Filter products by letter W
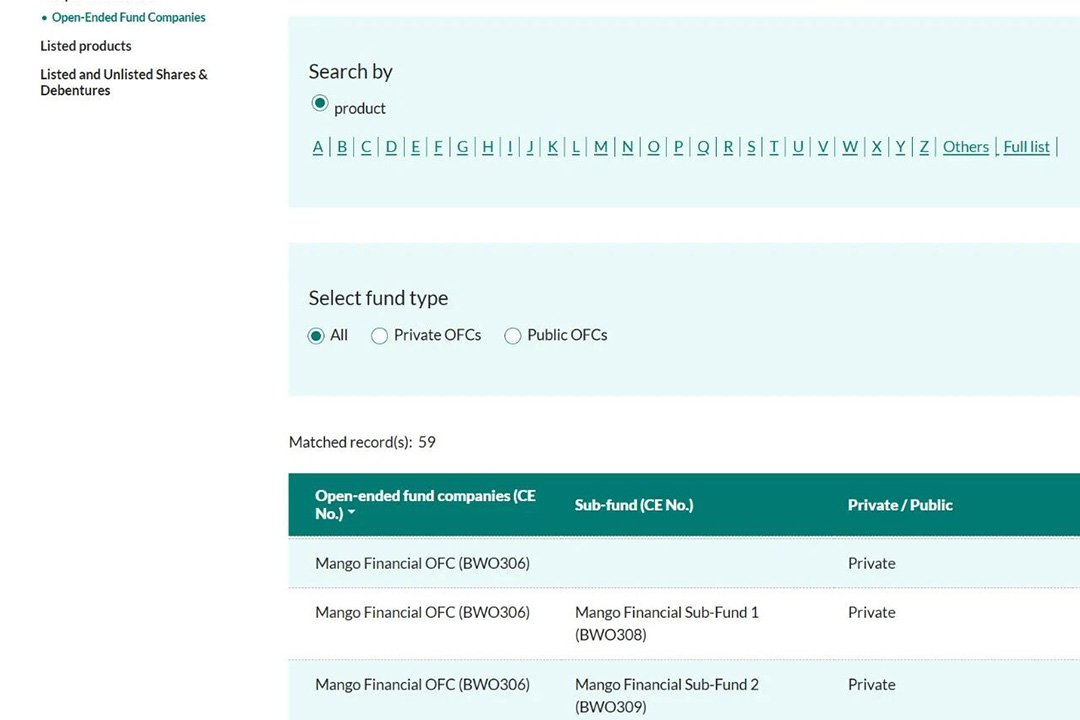This screenshot has width=1080, height=720. 849,147
